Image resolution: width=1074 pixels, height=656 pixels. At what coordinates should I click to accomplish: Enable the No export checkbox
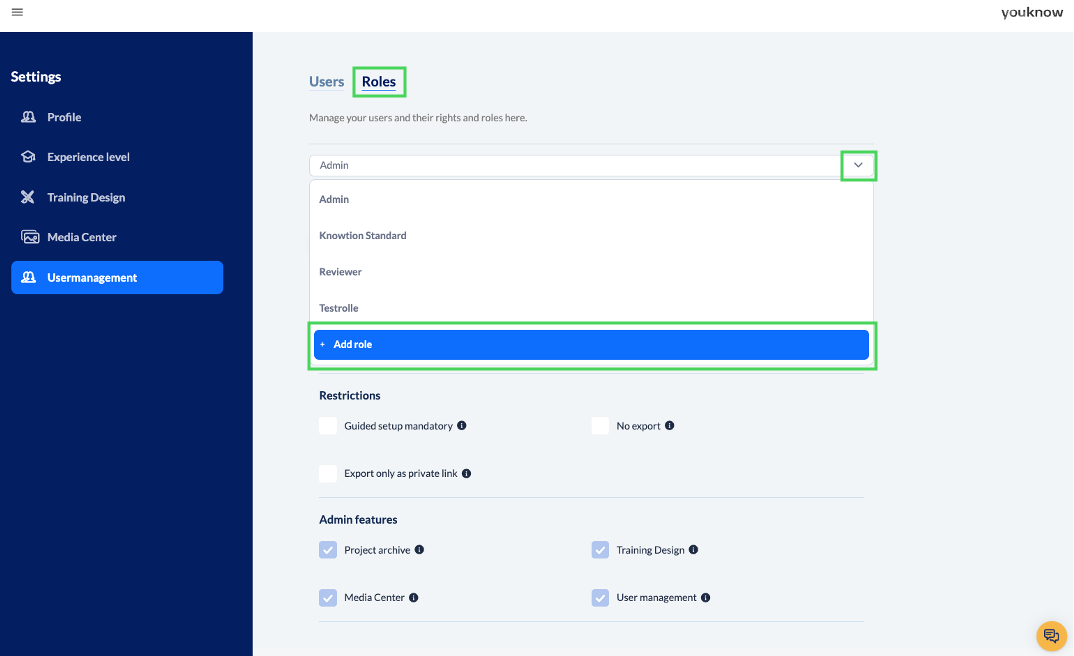point(600,425)
